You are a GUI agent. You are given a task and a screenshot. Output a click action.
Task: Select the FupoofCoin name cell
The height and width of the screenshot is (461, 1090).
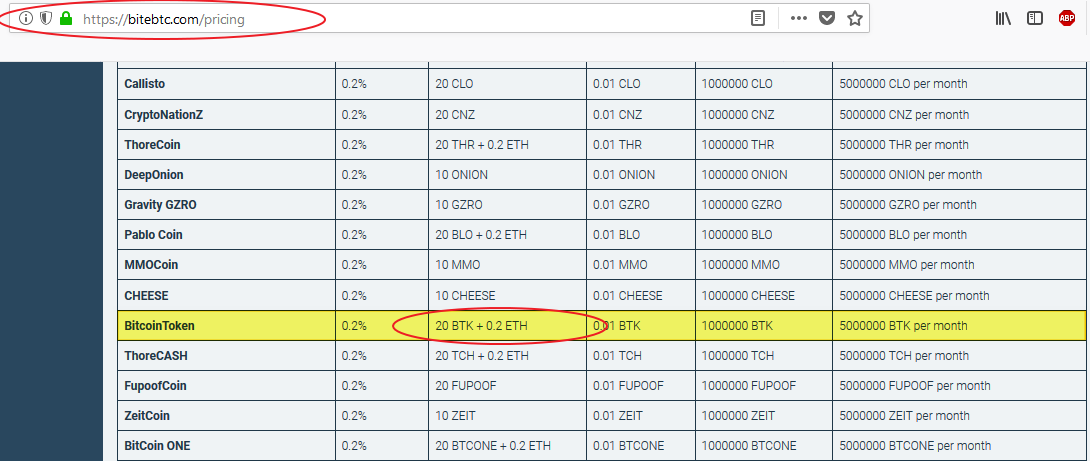226,385
